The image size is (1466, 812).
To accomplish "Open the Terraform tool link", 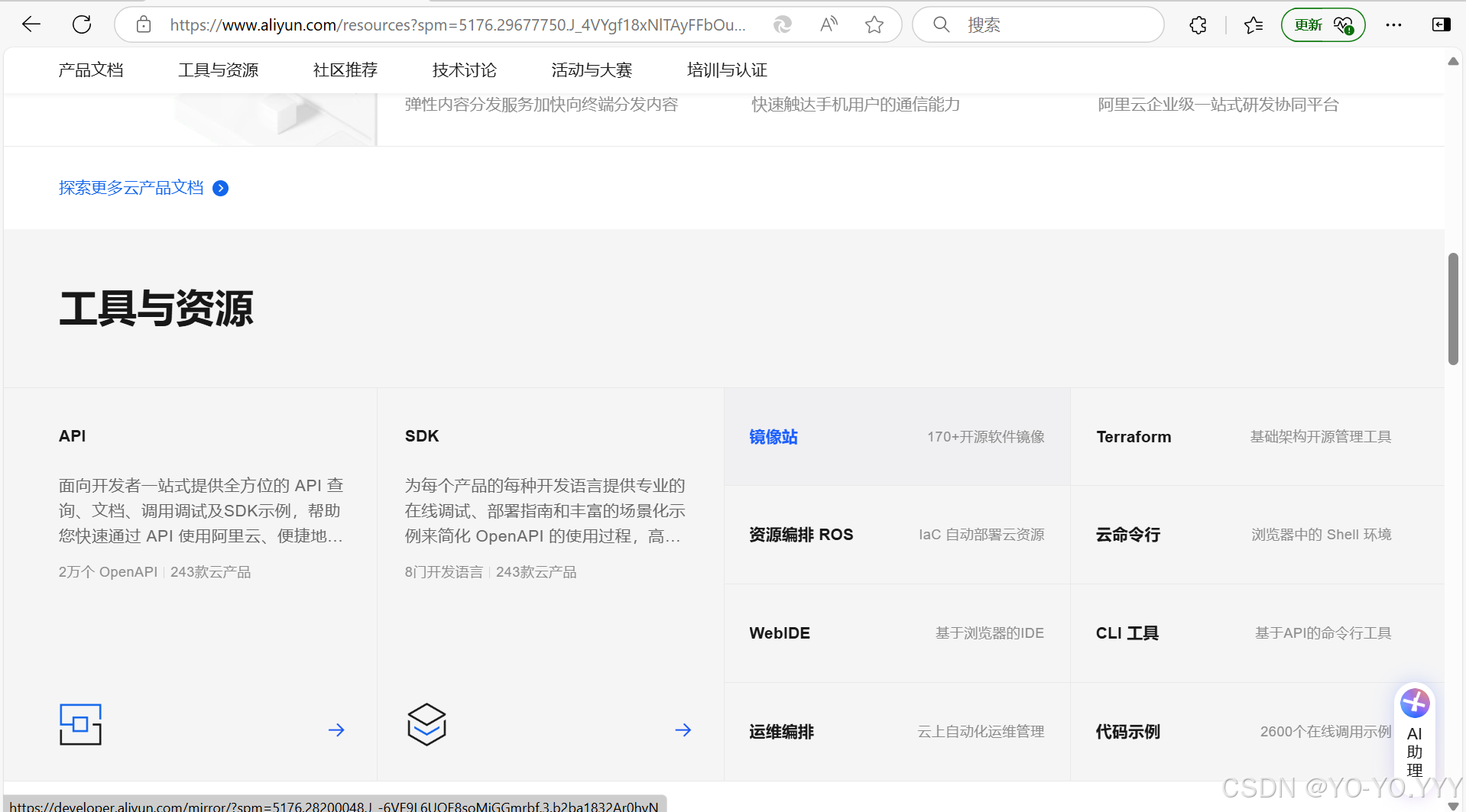I will tap(1134, 437).
